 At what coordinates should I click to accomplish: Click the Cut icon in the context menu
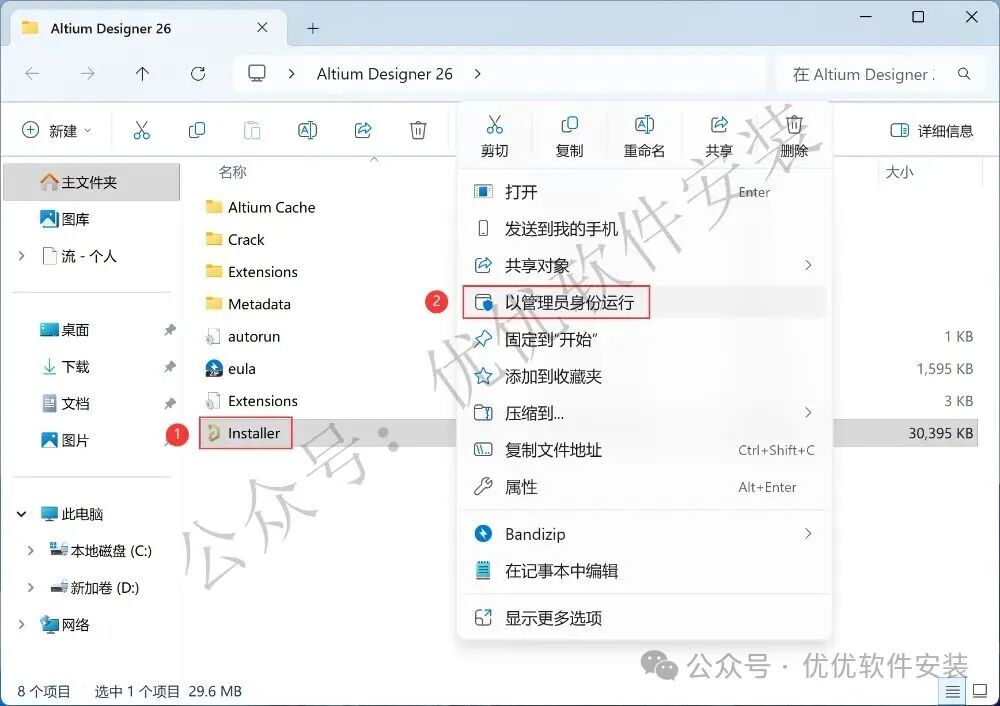tap(494, 124)
